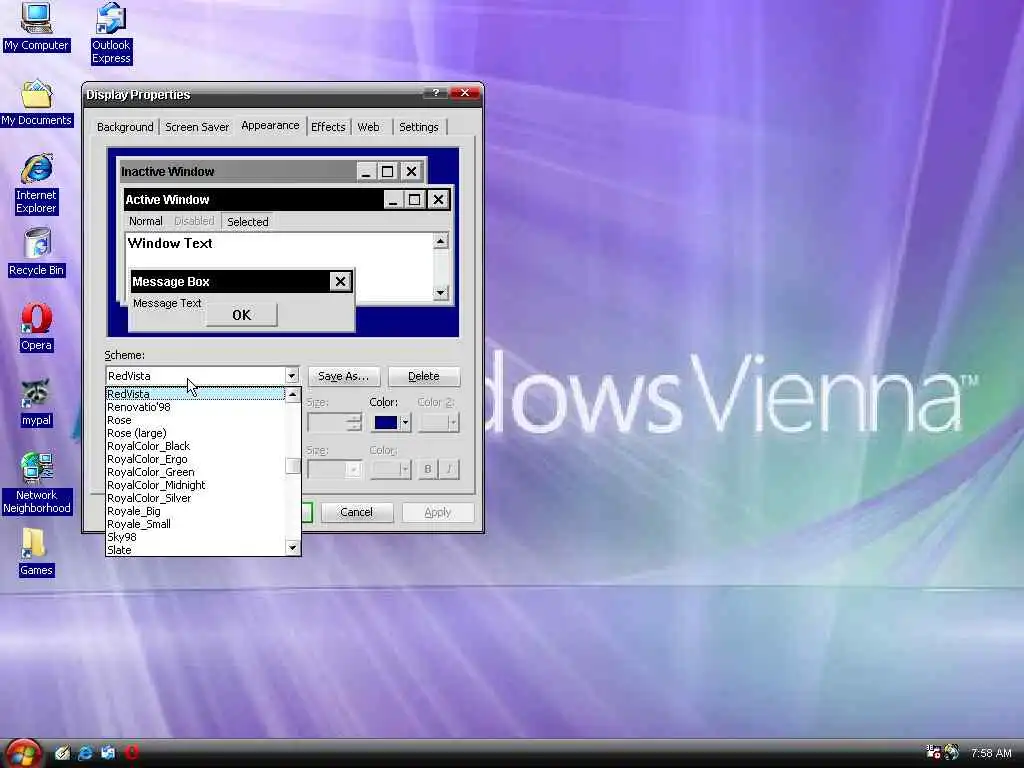Click the Apply button
1024x768 pixels.
(438, 512)
